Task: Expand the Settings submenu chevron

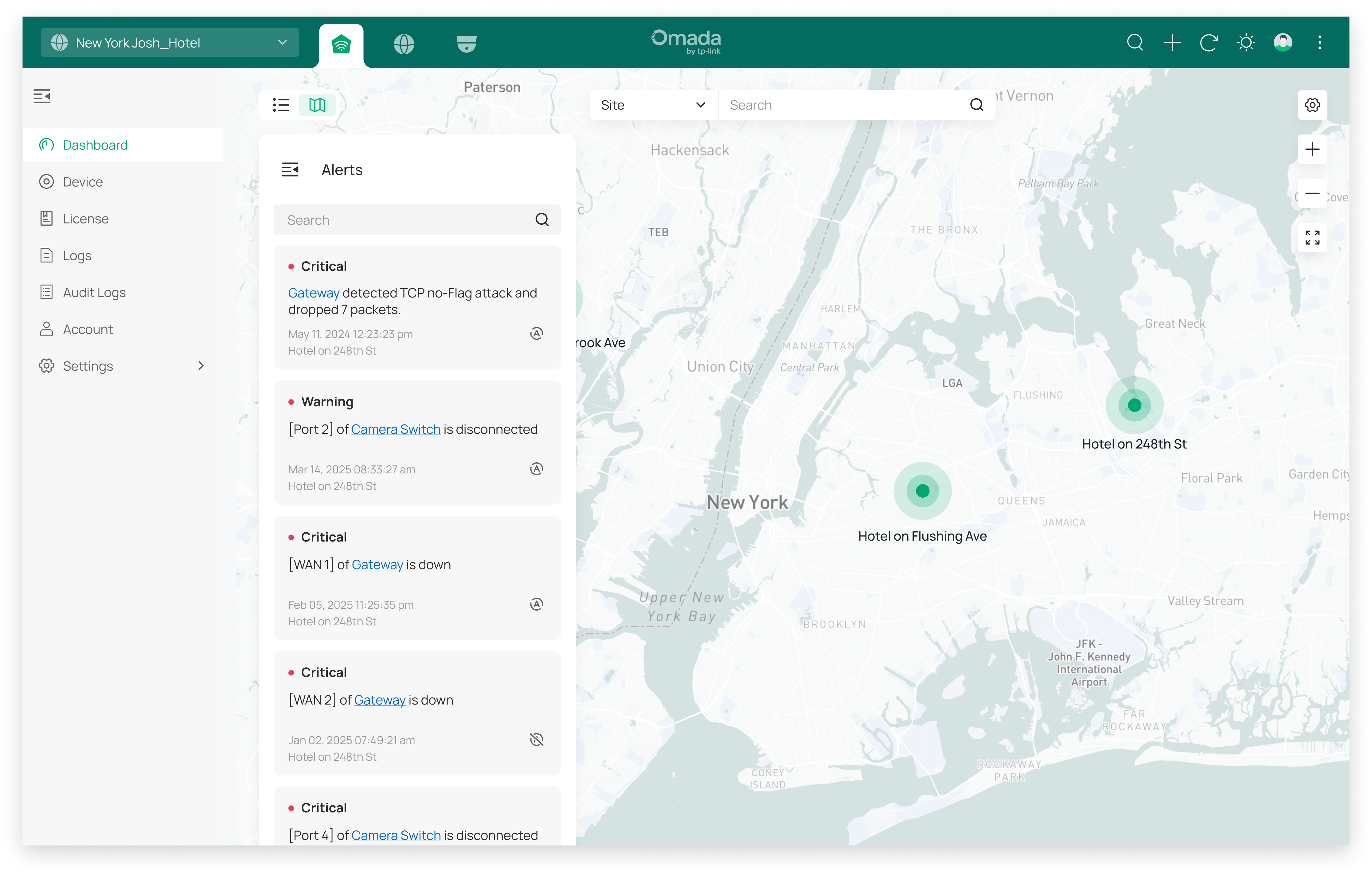Action: click(x=201, y=366)
